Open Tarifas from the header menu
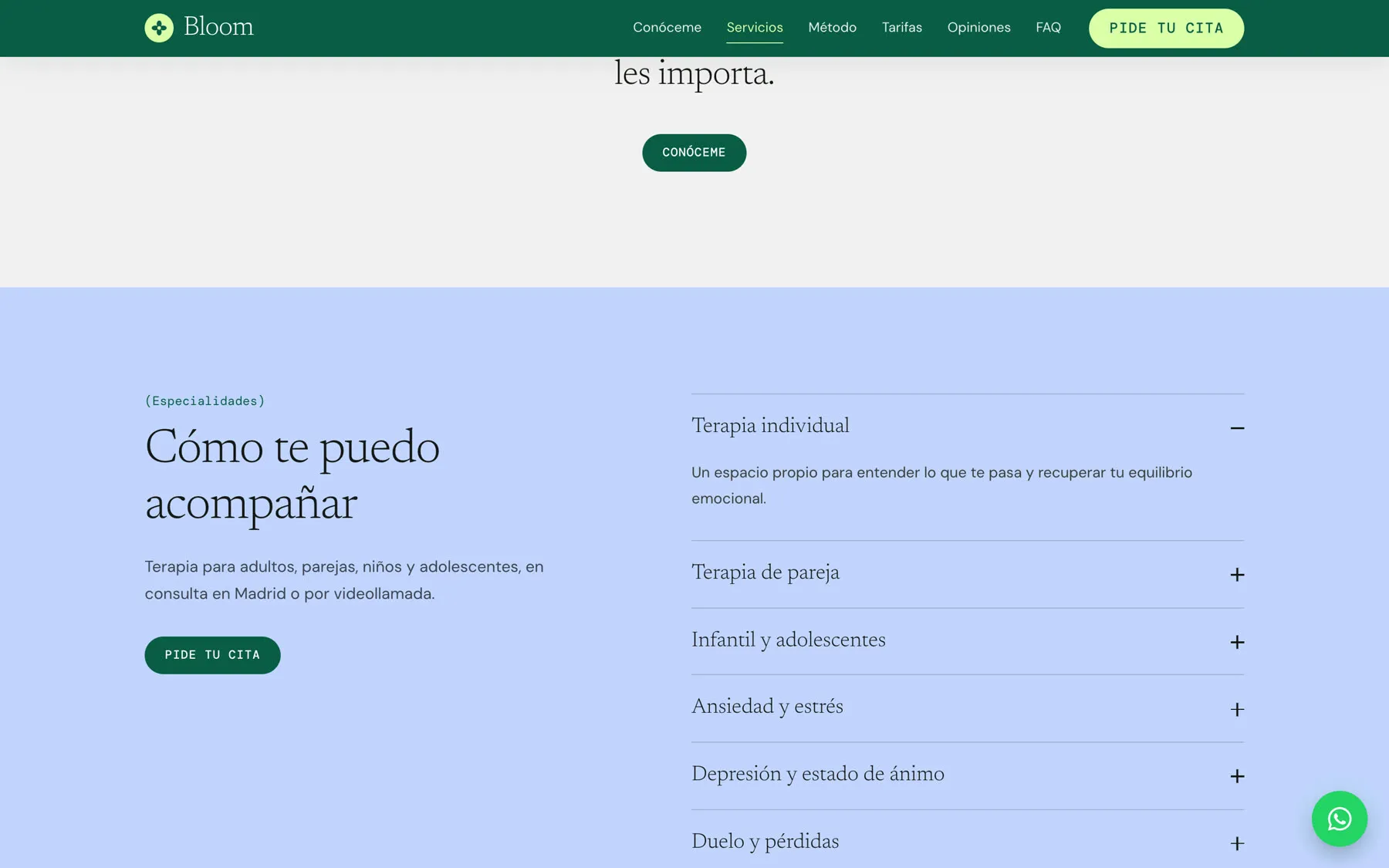 (x=901, y=28)
